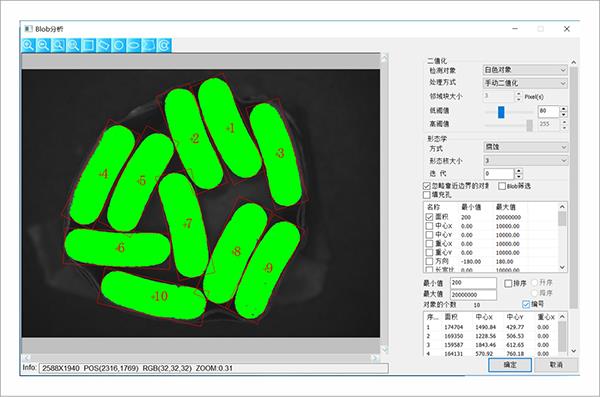
Task: Select the polygon ROI tool
Action: [149, 45]
